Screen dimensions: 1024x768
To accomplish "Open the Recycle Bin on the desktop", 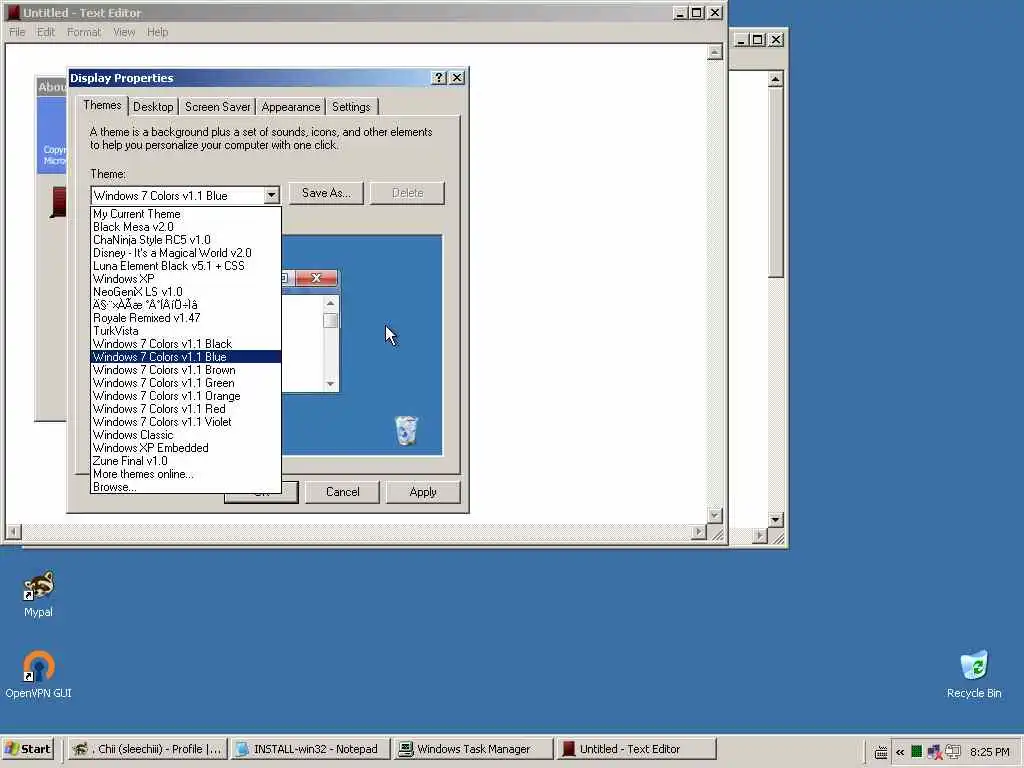I will (974, 673).
